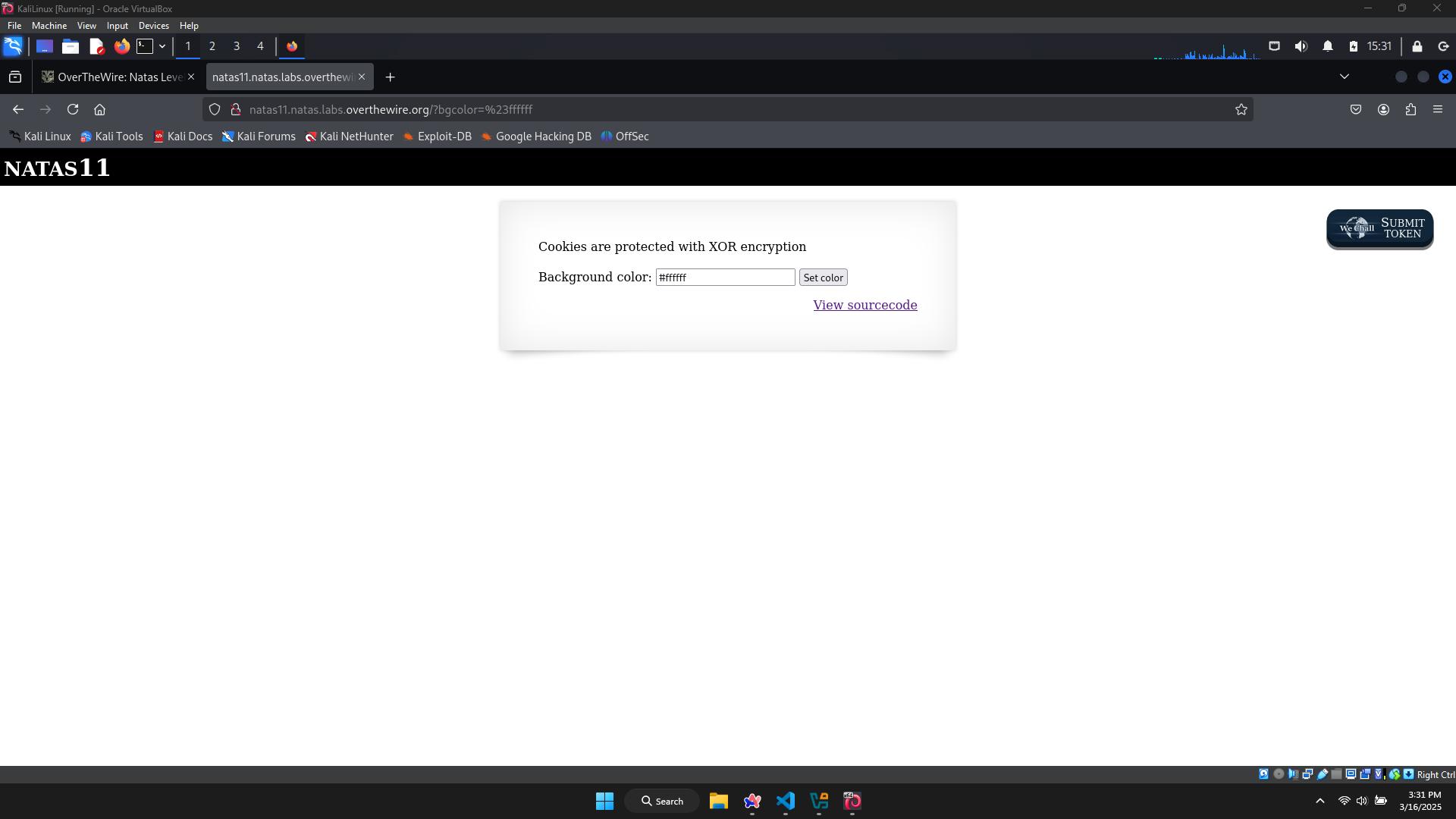Open Windows Wi-Fi network tray icon
The image size is (1456, 819).
pyautogui.click(x=1344, y=801)
